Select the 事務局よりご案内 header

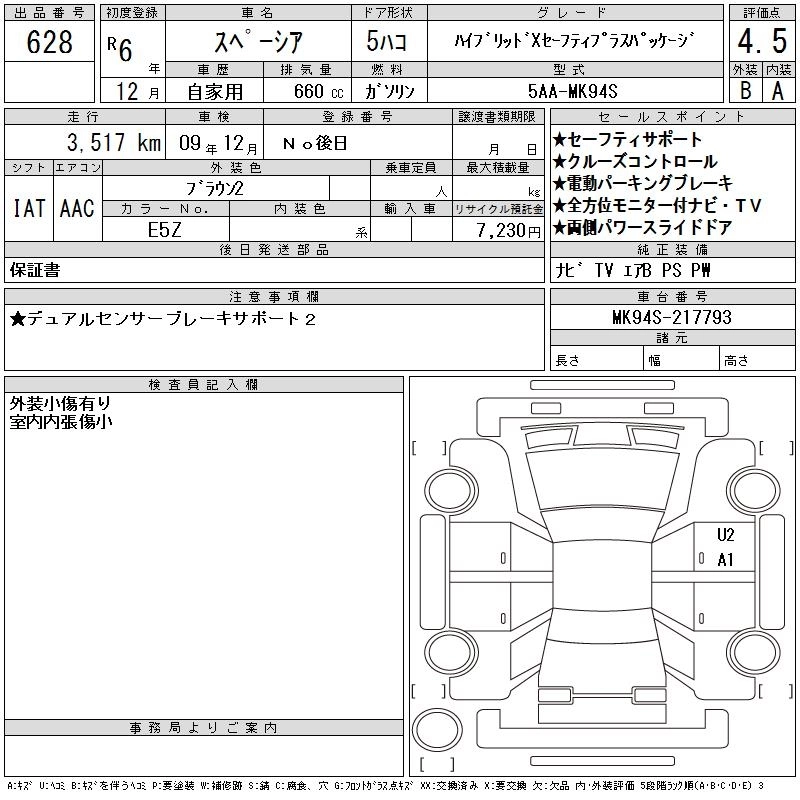tap(204, 728)
